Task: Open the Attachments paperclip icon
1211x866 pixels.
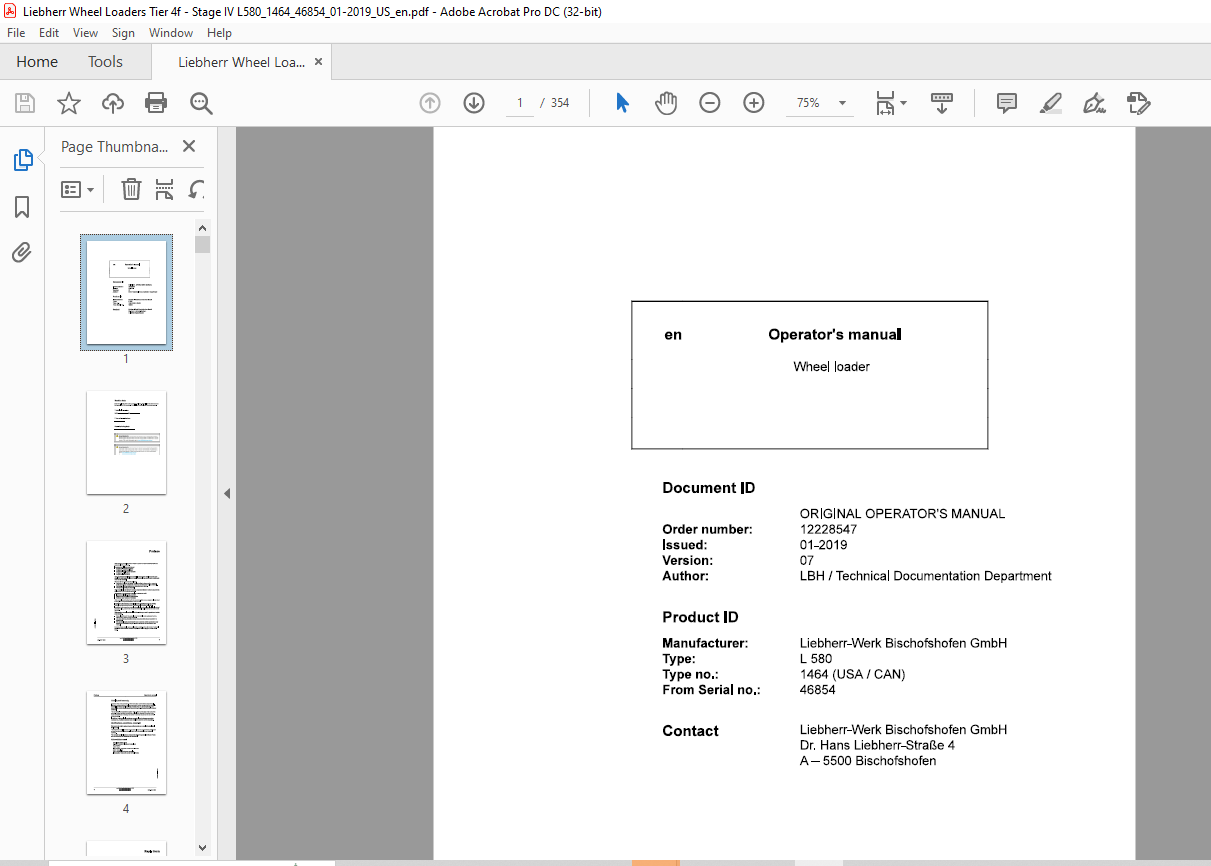Action: click(22, 252)
